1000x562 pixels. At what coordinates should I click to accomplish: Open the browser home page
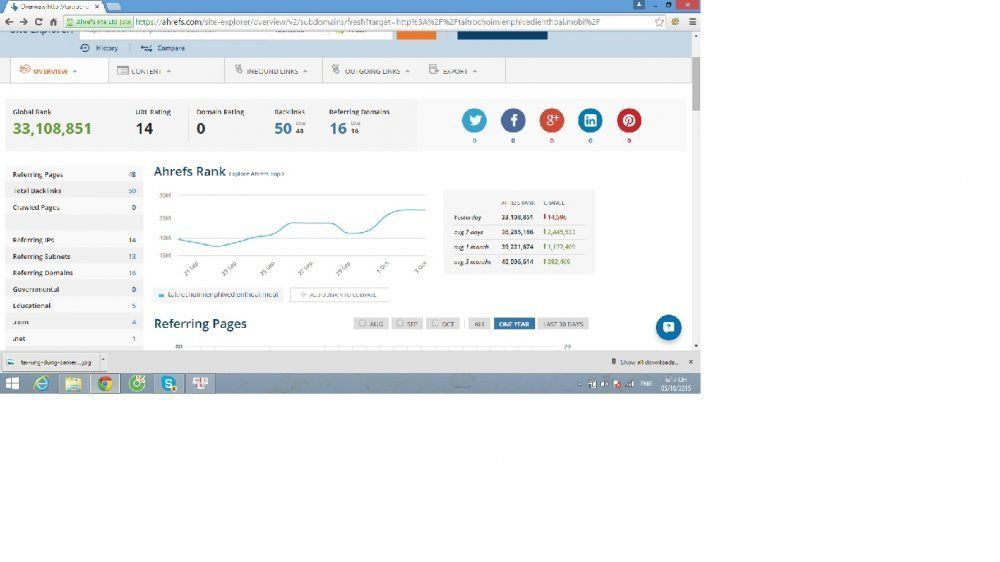click(53, 22)
